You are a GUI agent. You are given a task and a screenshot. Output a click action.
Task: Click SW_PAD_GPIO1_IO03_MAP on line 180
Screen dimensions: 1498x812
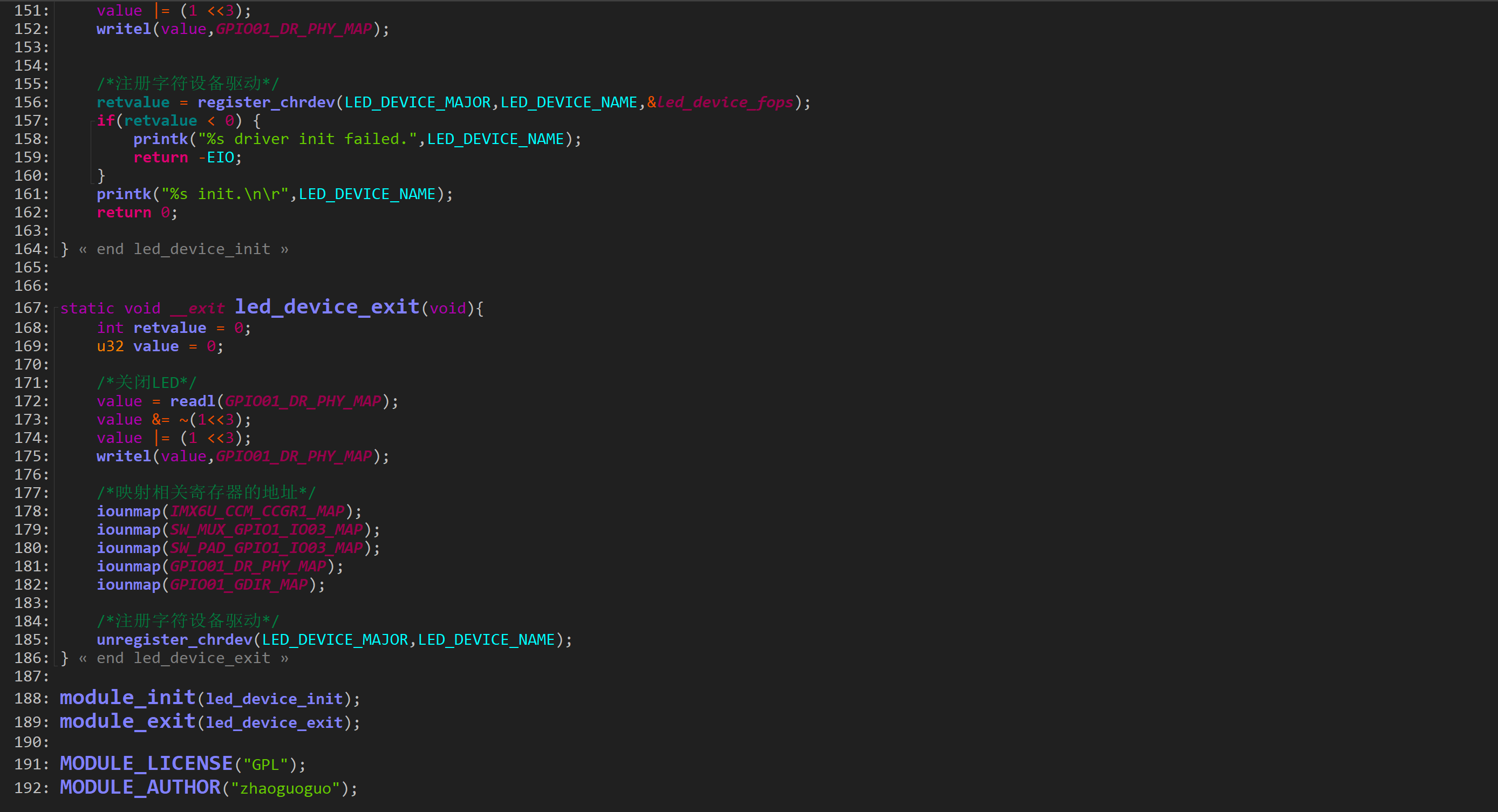point(267,548)
